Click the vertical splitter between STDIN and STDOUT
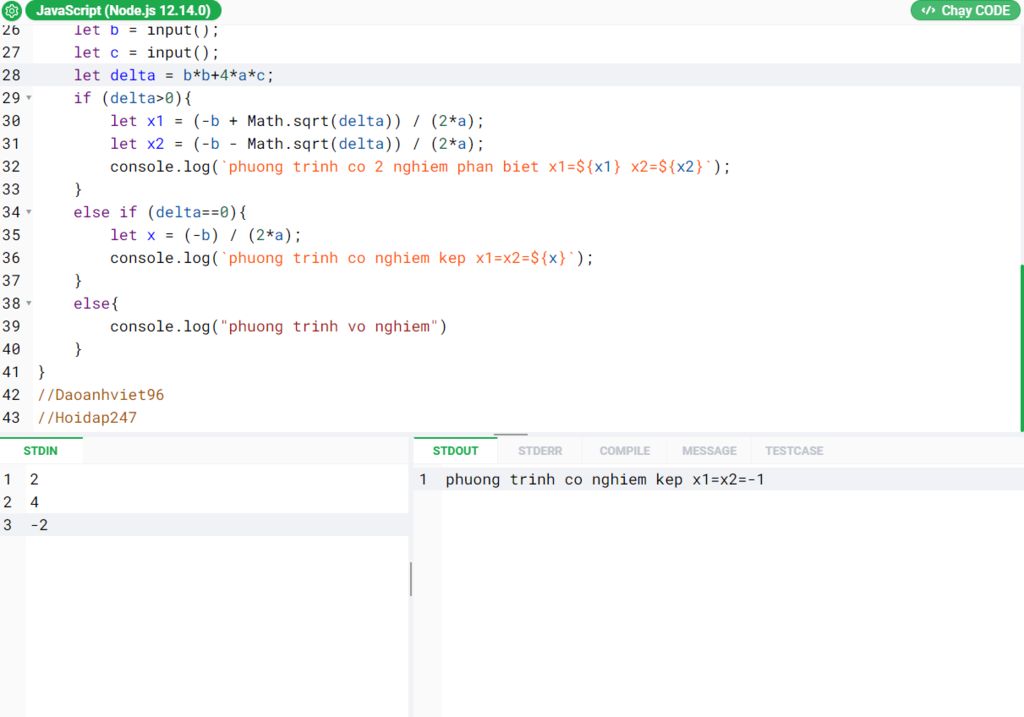1024x717 pixels. coord(411,579)
